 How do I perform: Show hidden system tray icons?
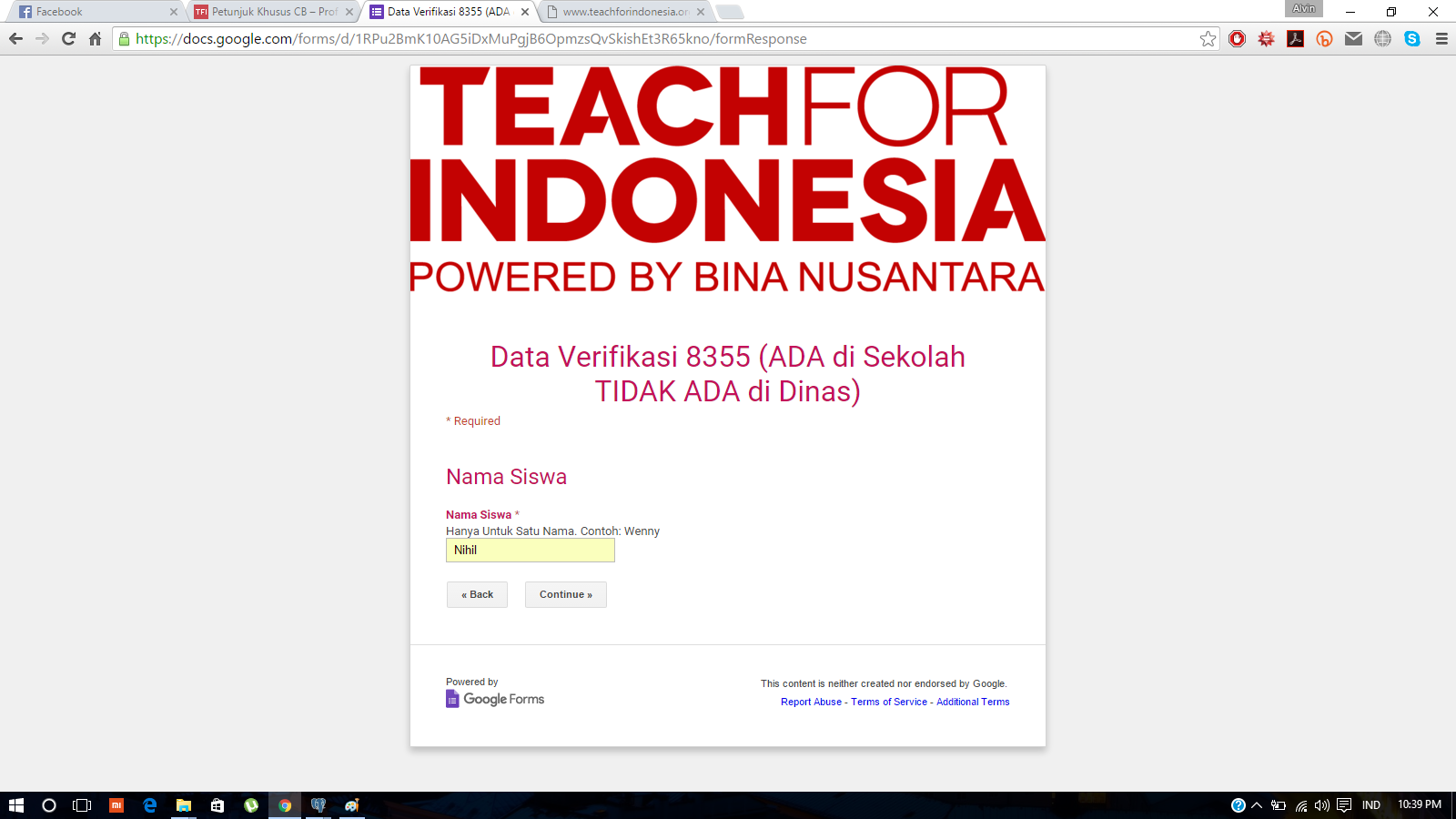pos(1257,805)
